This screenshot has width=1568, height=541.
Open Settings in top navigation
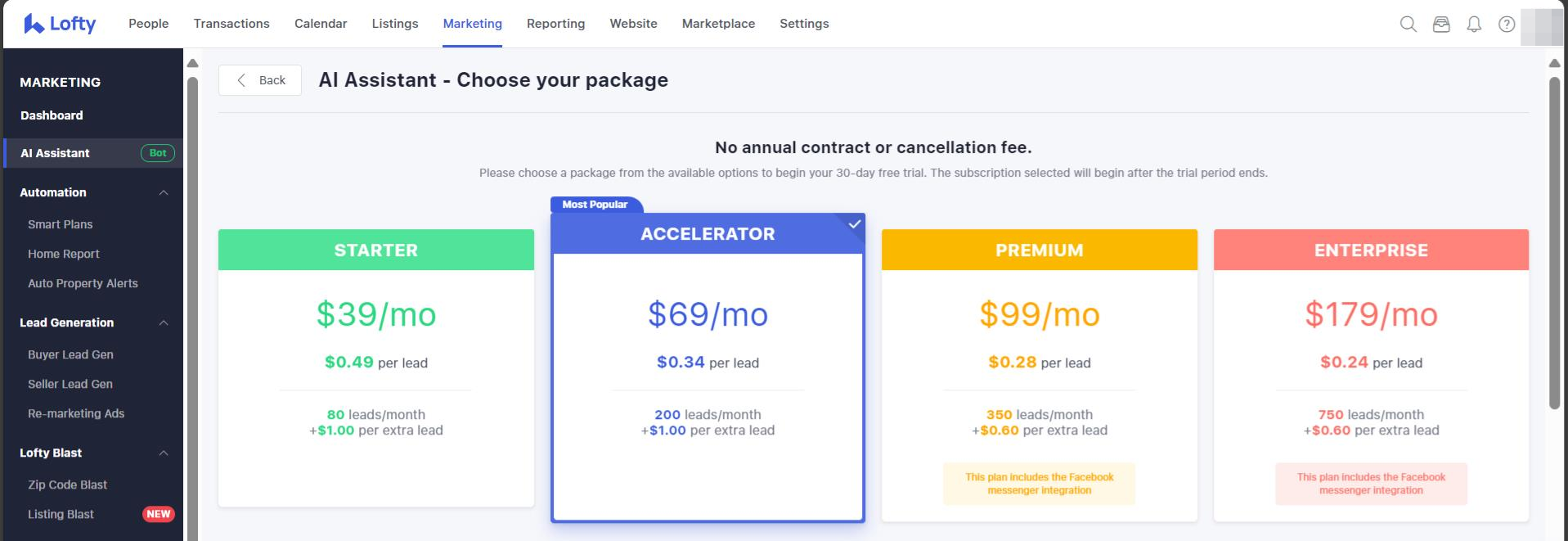[804, 24]
